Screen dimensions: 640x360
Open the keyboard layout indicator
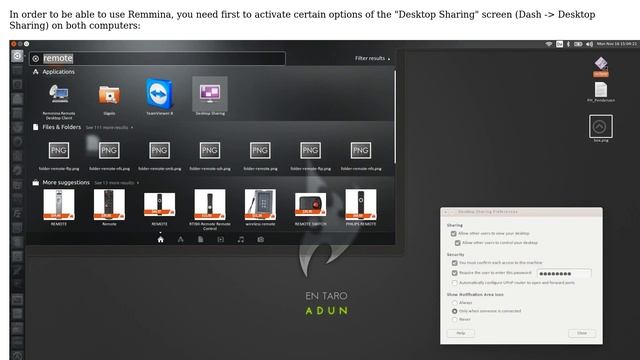click(x=559, y=44)
